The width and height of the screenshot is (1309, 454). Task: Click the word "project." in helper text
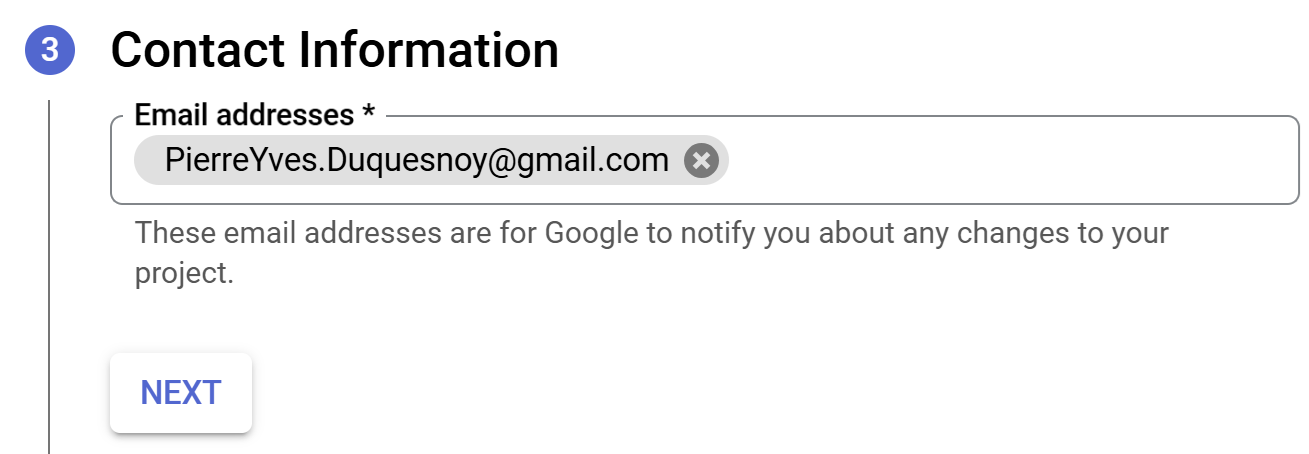coord(184,273)
